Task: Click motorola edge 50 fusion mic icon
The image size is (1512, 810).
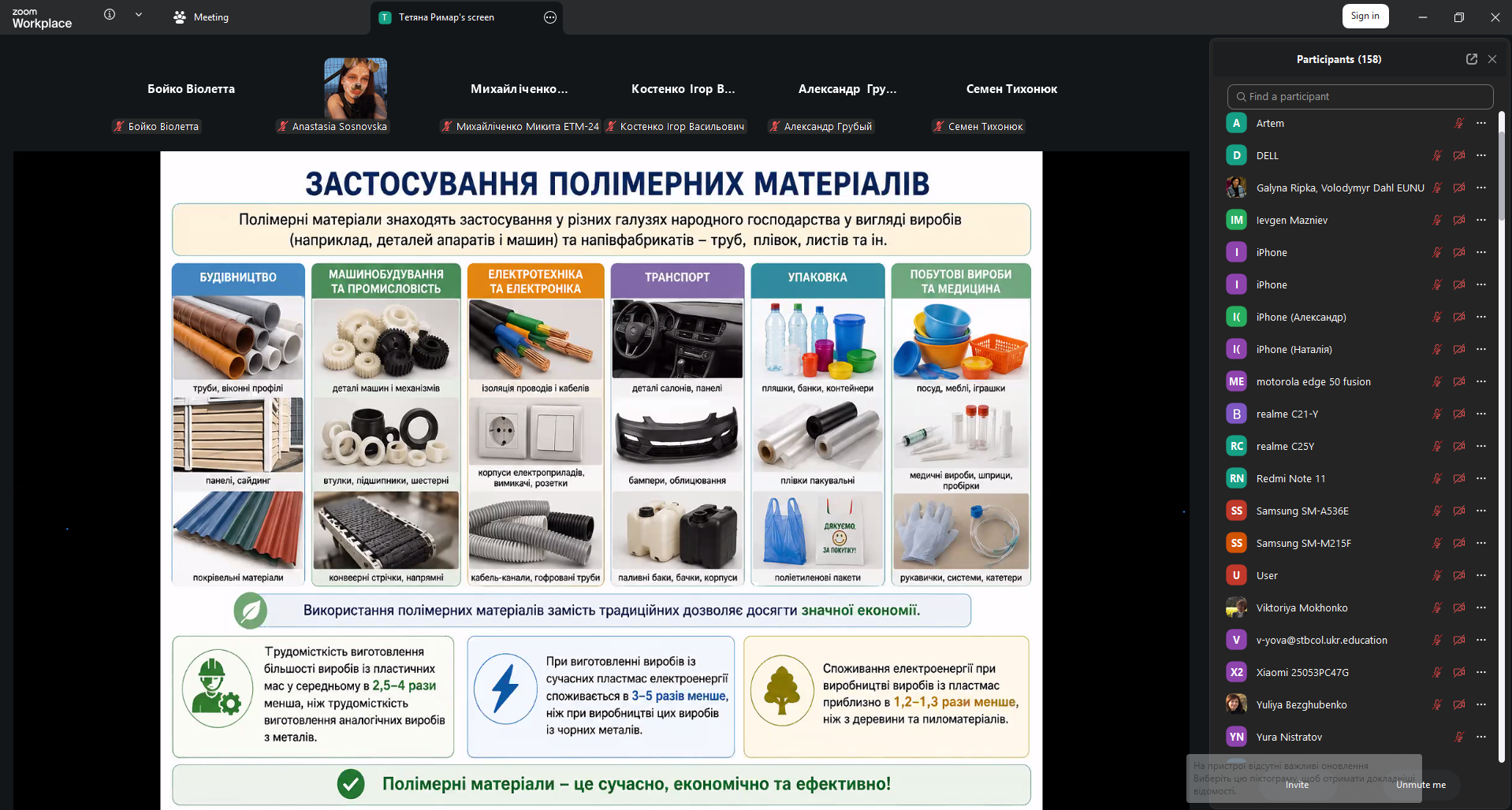Action: 1437,381
